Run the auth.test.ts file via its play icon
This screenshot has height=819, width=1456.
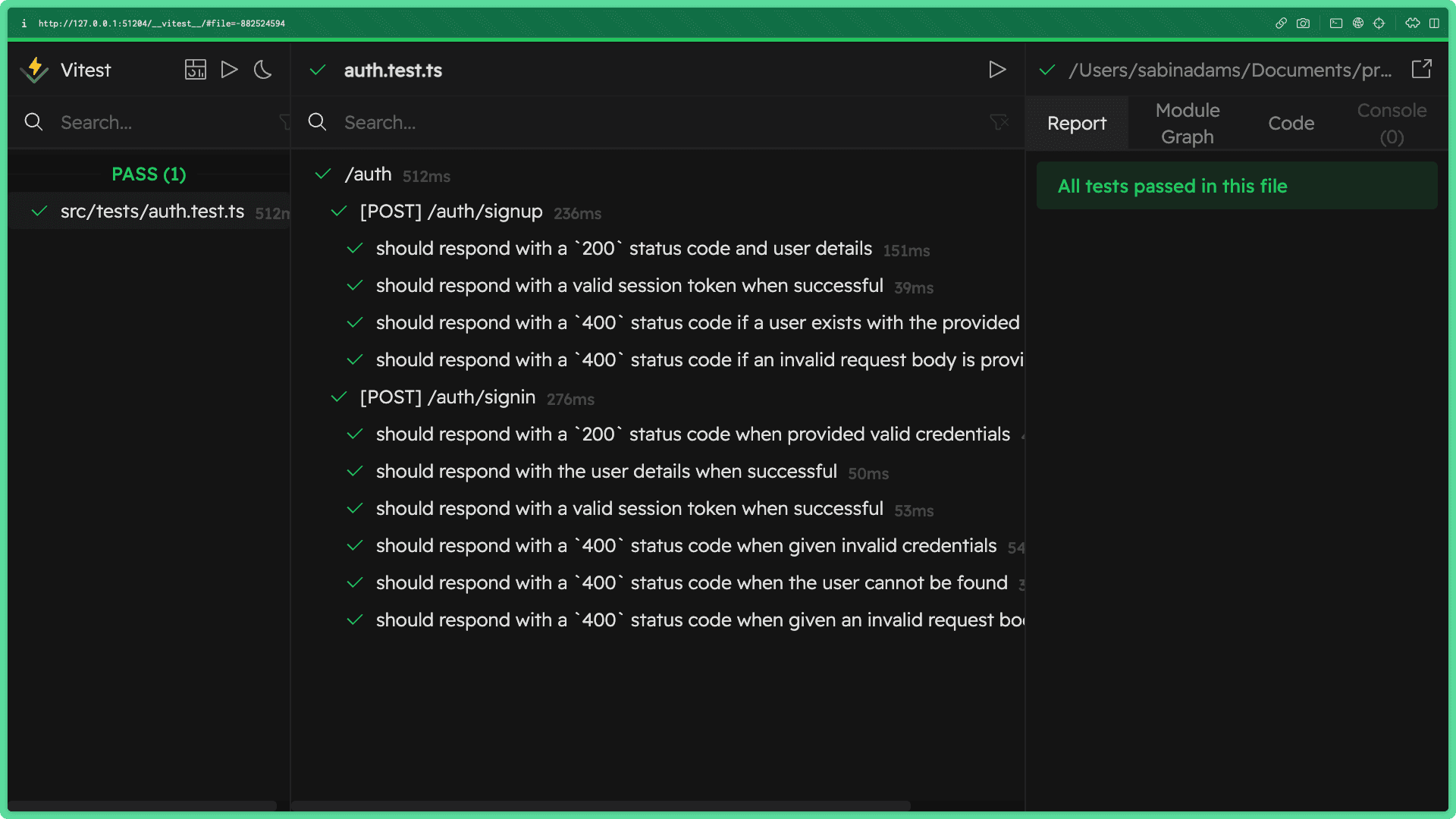998,70
